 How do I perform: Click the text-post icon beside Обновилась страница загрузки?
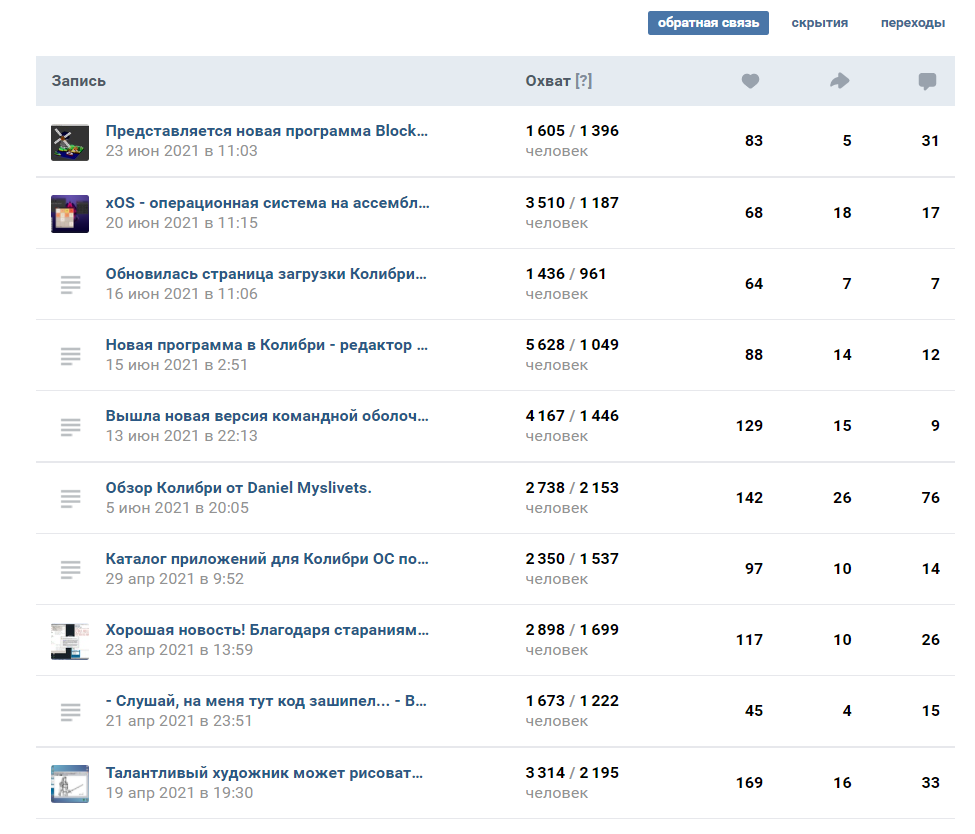coord(70,284)
